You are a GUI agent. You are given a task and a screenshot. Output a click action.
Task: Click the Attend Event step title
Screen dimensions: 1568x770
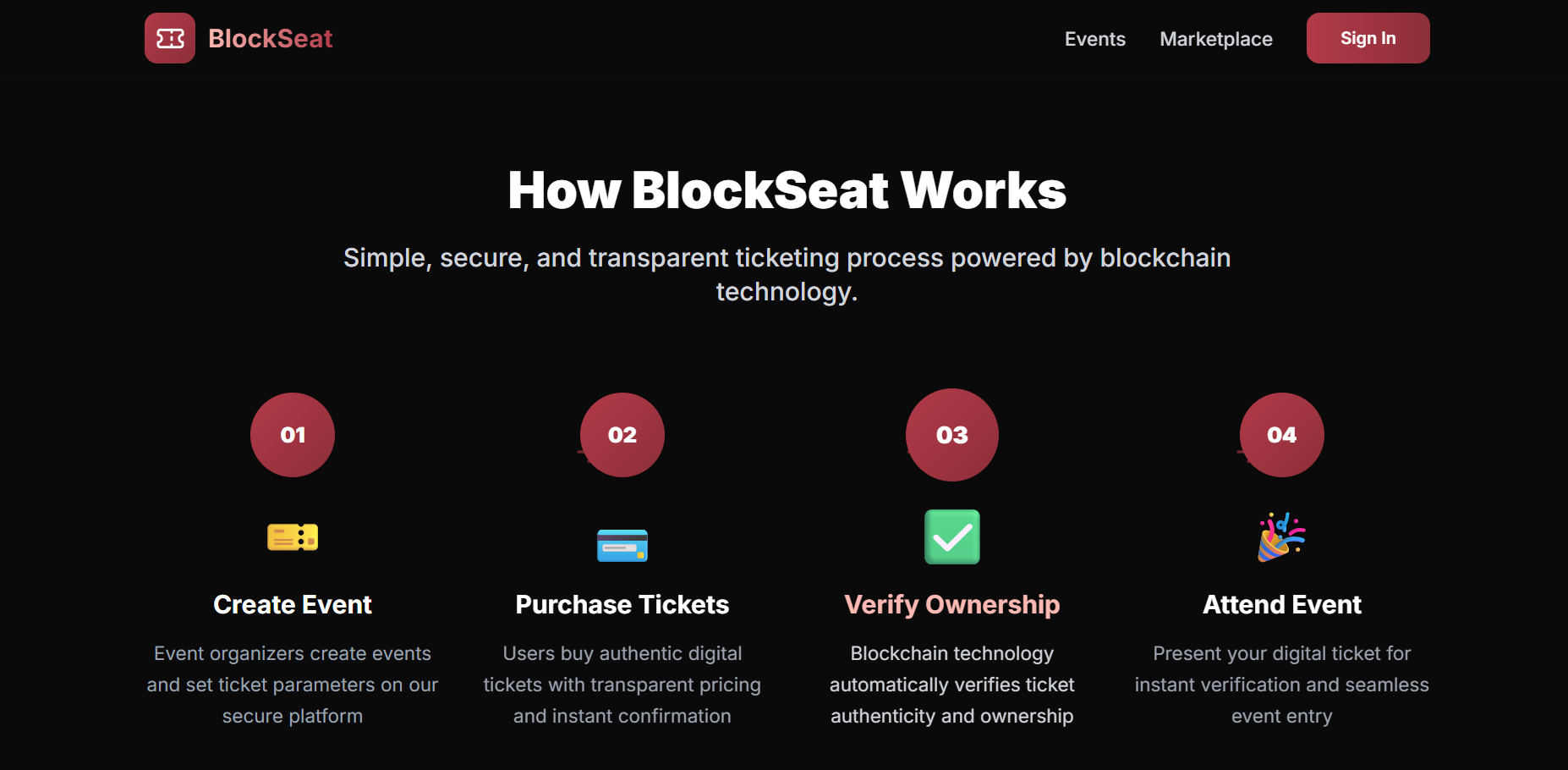[x=1281, y=605]
